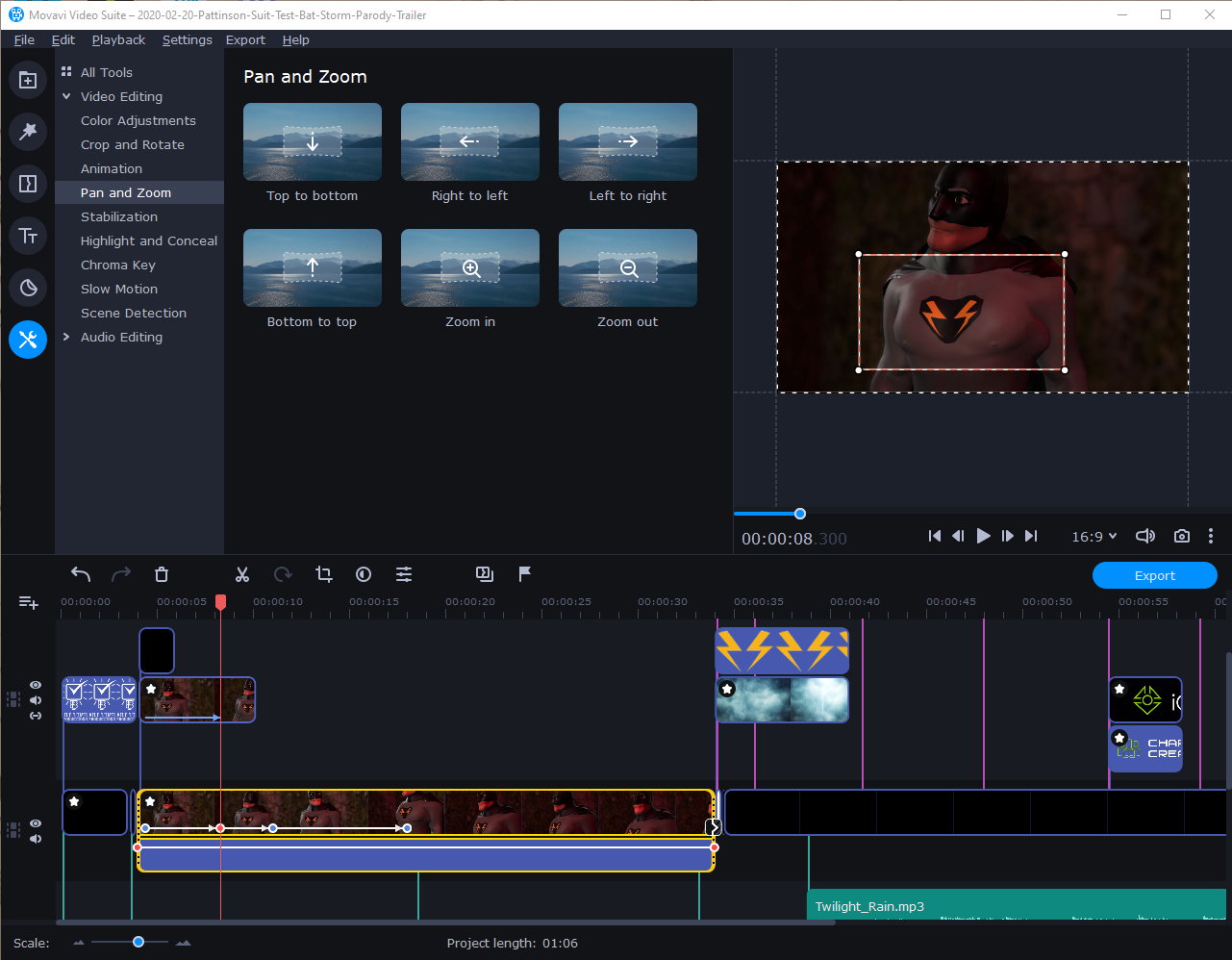The width and height of the screenshot is (1232, 960).
Task: Click the undo arrow above the timeline
Action: [81, 574]
